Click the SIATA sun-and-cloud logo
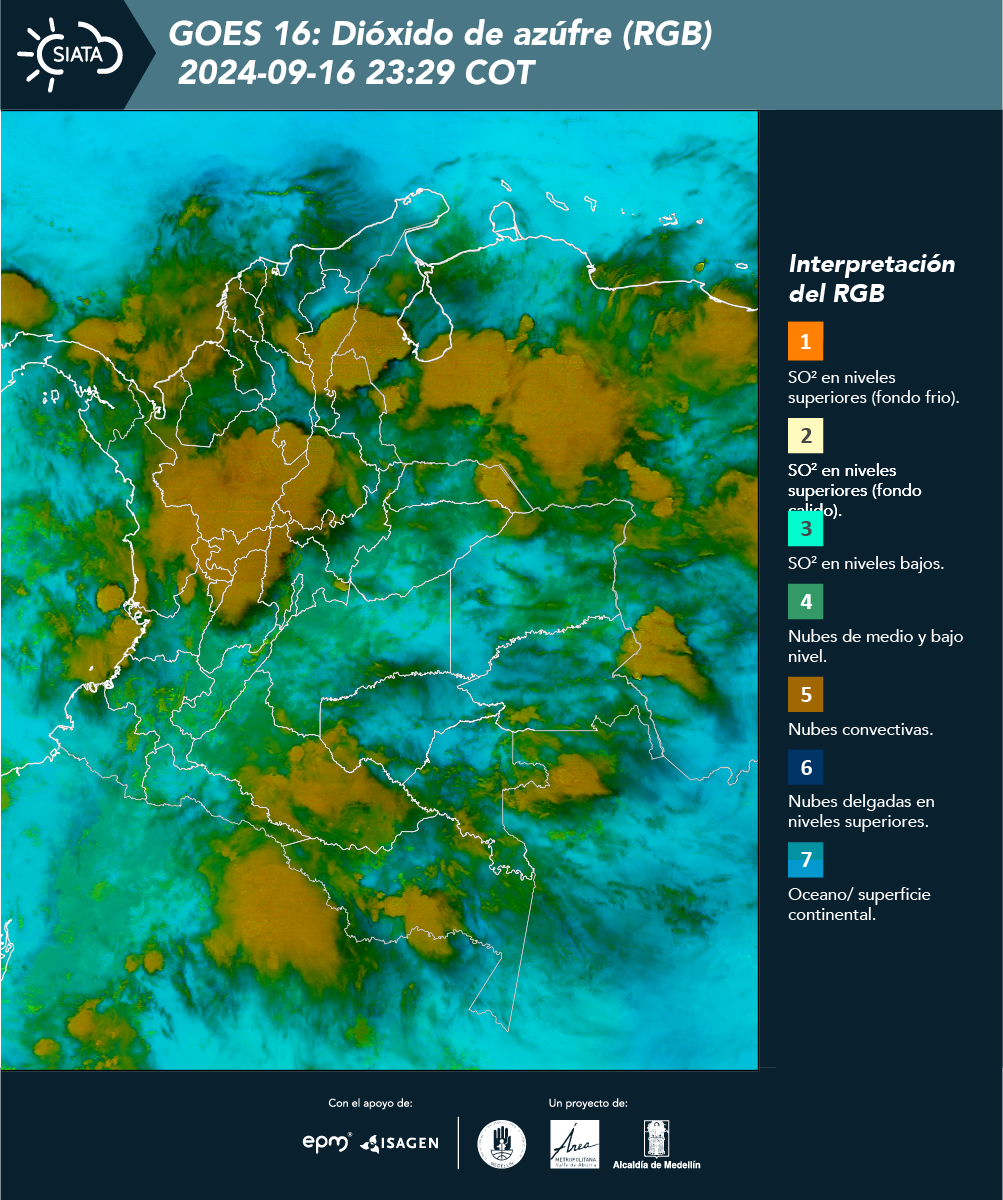Screen dimensions: 1003x1200 point(70,53)
